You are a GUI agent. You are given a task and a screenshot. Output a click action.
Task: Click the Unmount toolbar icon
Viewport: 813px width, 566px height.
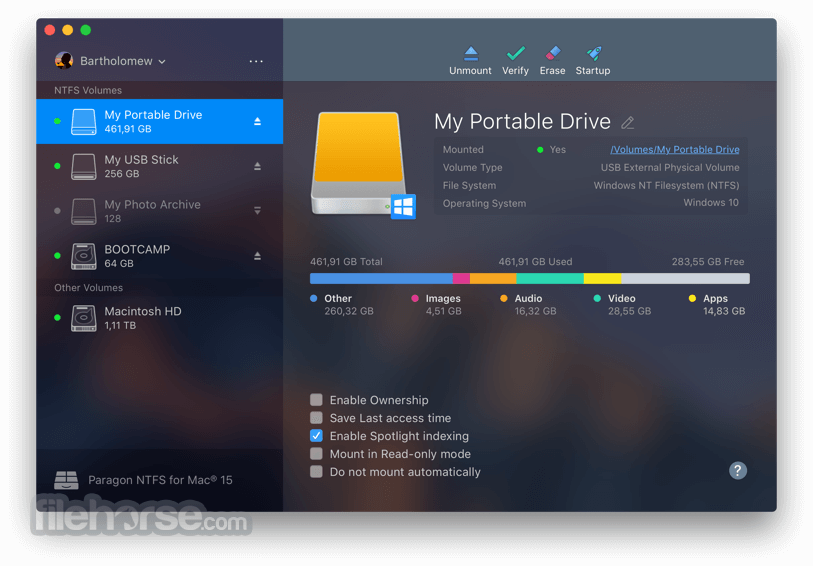point(470,53)
